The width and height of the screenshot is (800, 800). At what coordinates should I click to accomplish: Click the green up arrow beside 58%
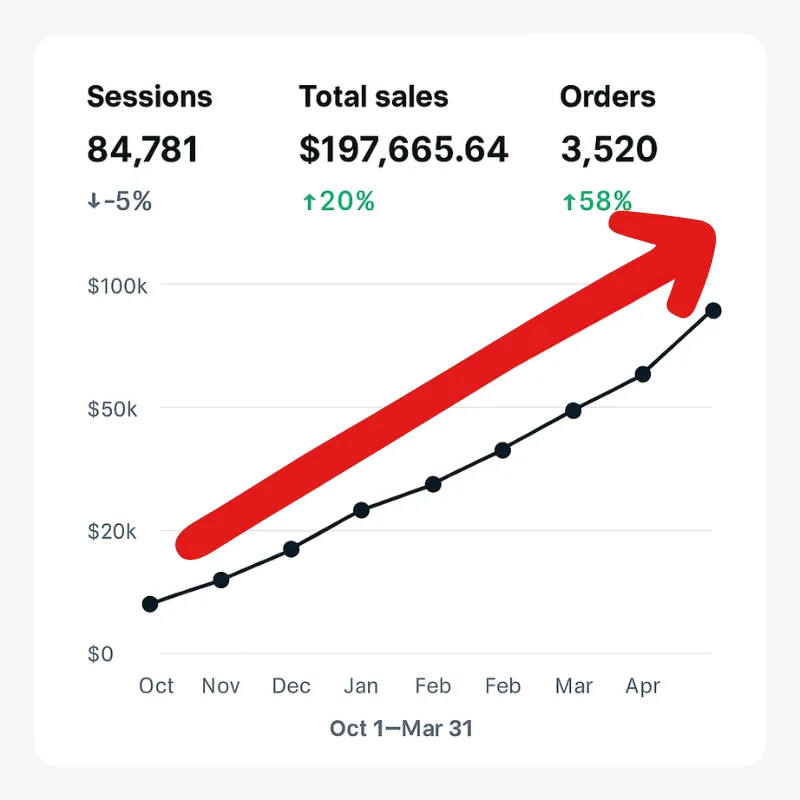(569, 202)
